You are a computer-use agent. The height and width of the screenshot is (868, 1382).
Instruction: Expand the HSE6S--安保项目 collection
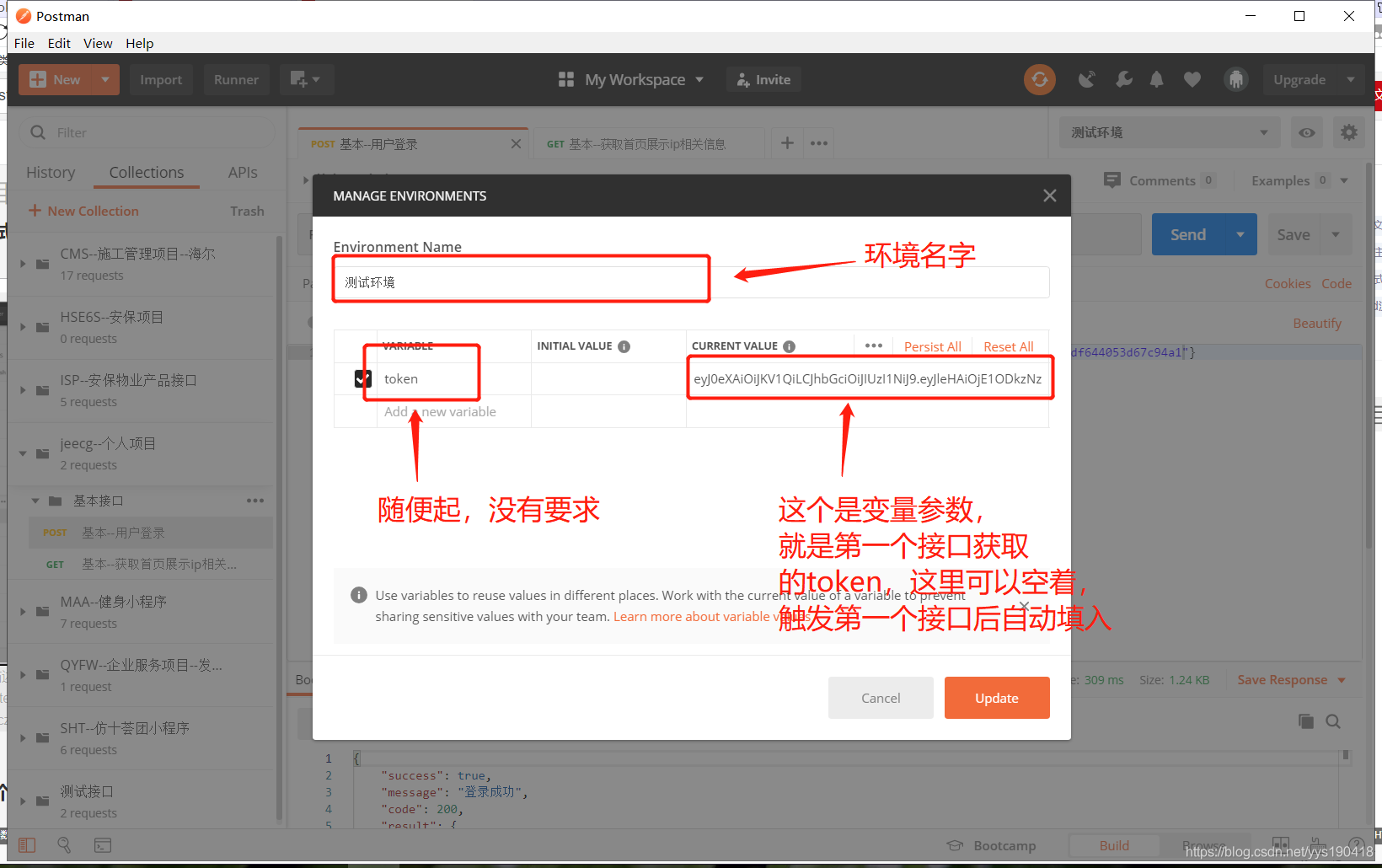click(24, 327)
